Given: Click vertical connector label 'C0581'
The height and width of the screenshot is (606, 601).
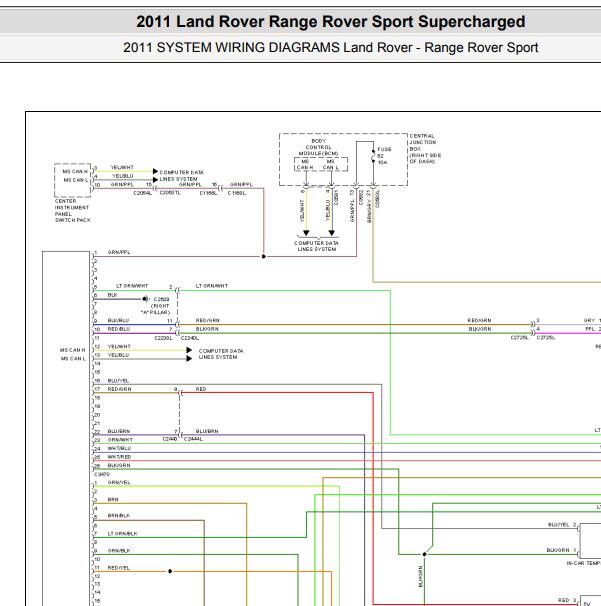Looking at the screenshot, I should (336, 197).
